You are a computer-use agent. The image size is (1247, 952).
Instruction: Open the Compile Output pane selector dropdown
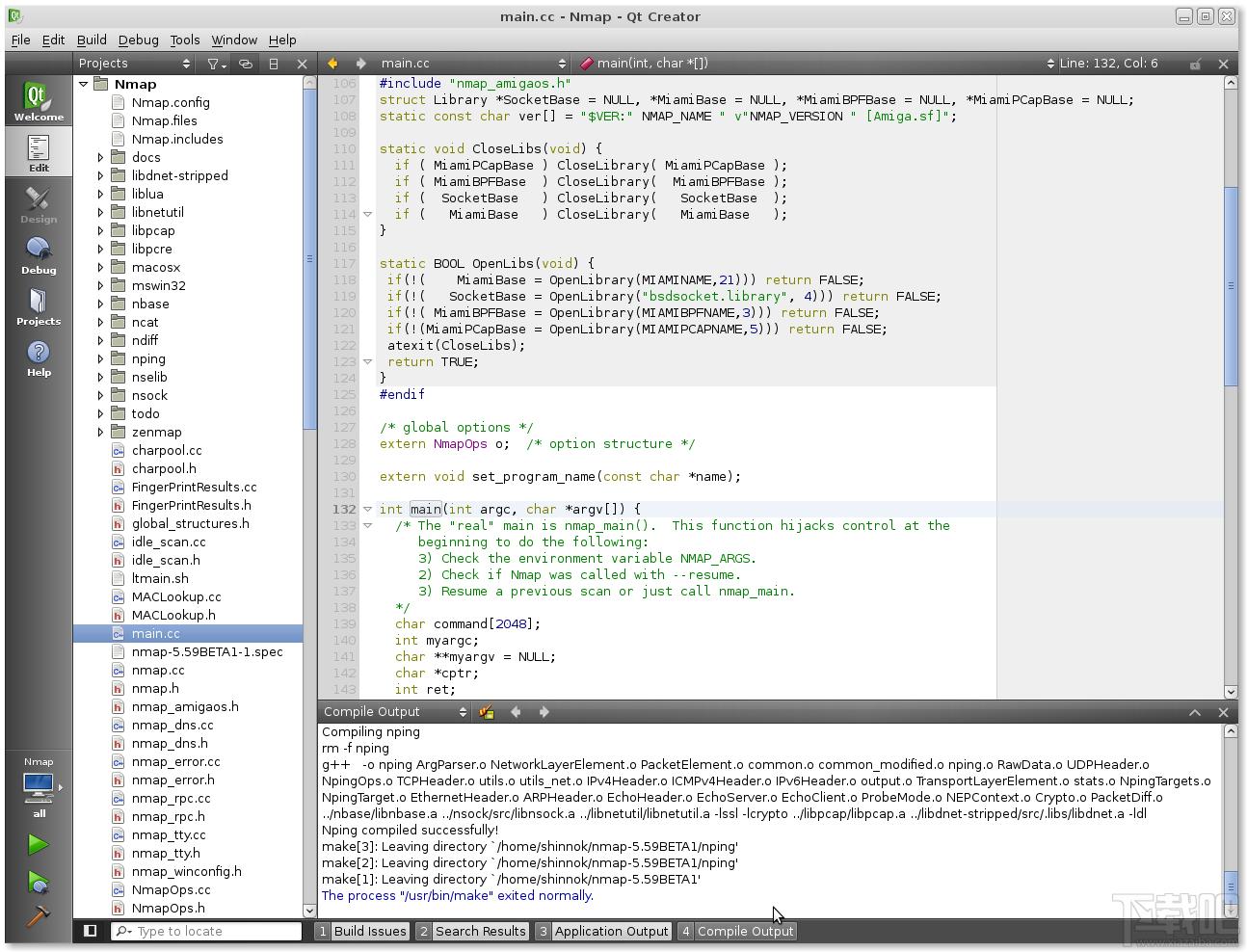point(395,712)
